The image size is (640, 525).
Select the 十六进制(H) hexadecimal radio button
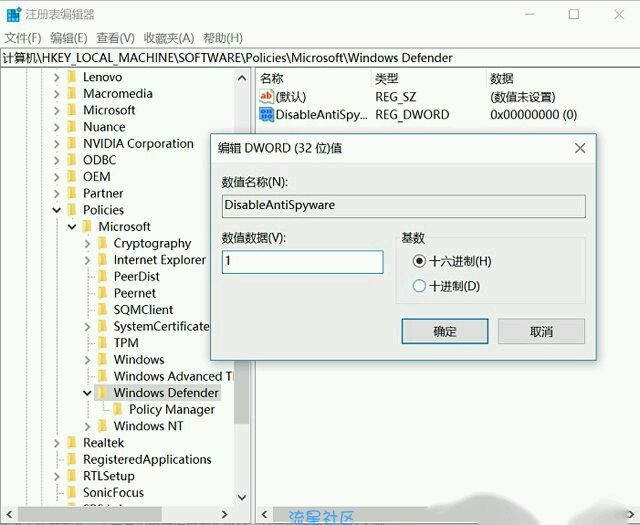click(419, 261)
